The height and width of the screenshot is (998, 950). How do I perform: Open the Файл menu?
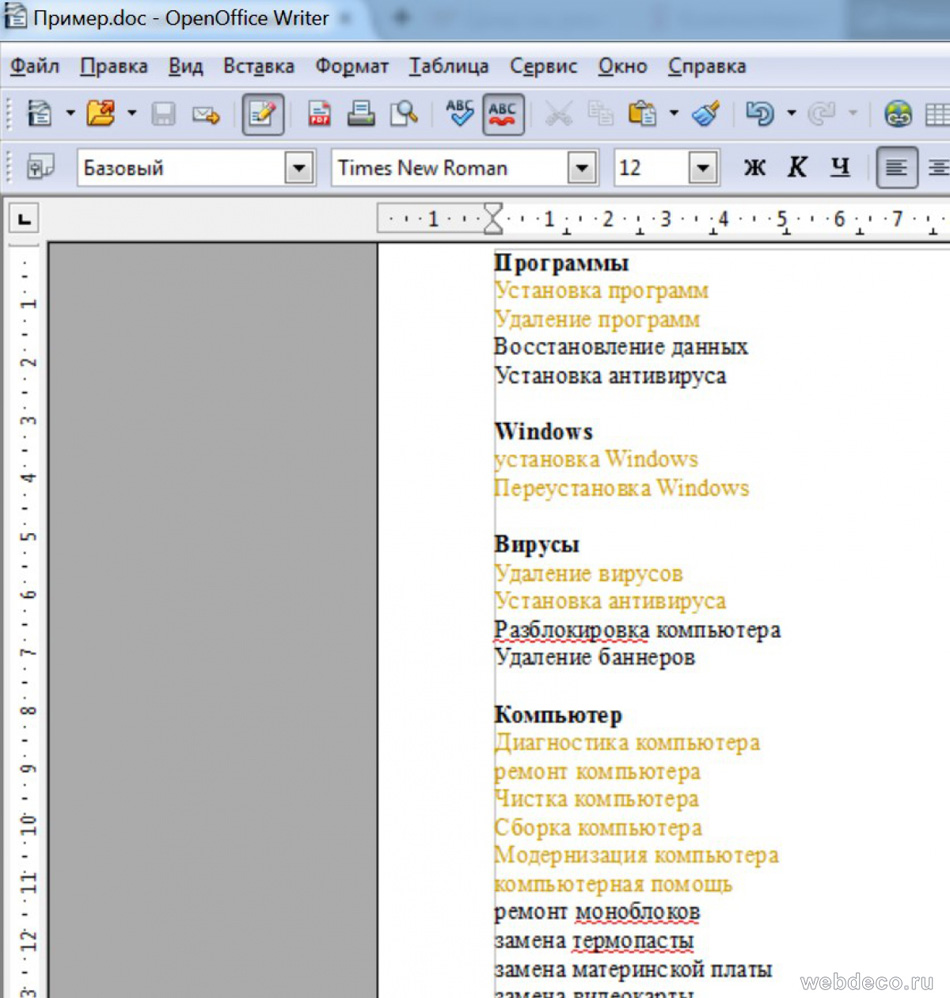tap(35, 66)
